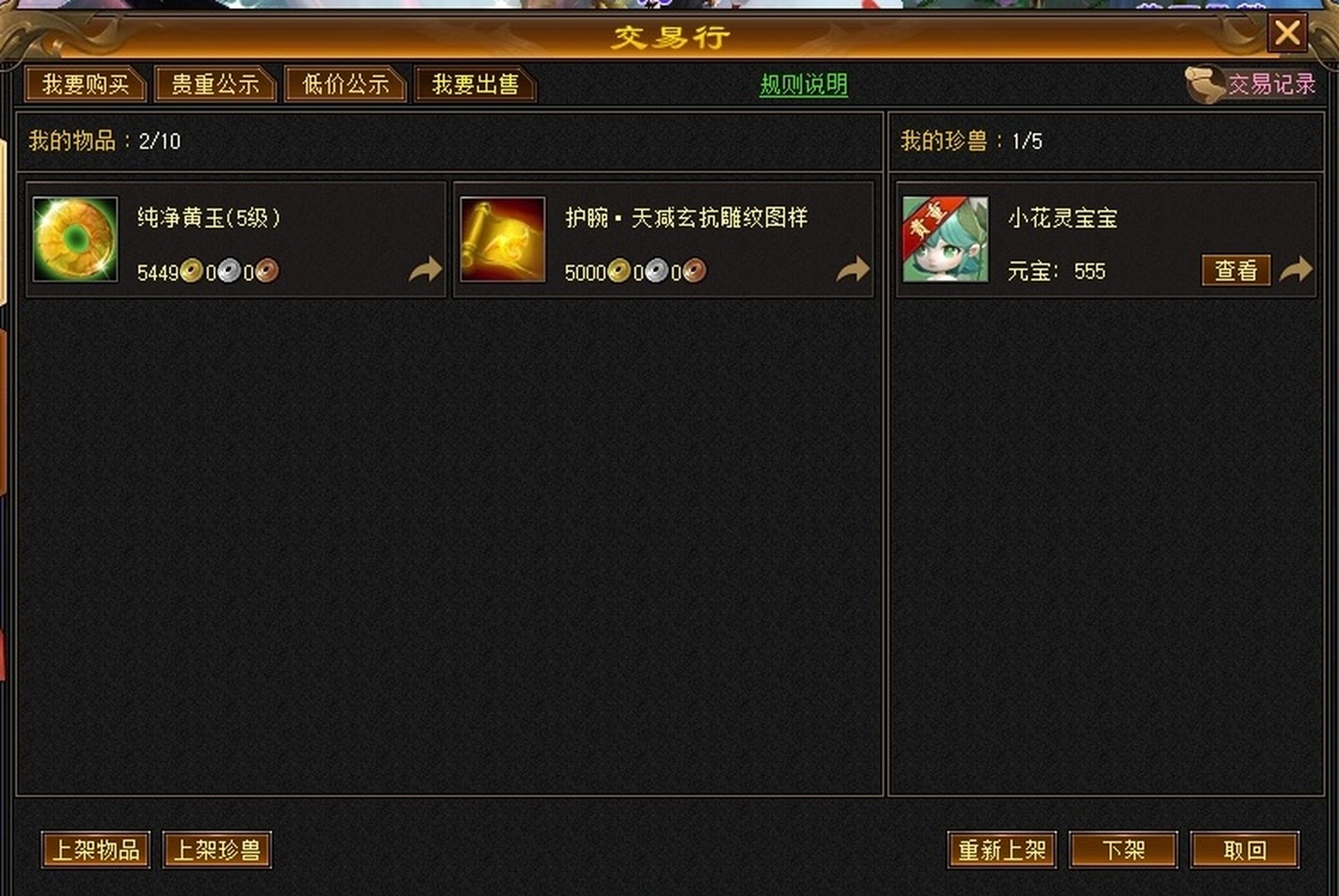Click the 护腕 pattern scroll icon
The height and width of the screenshot is (896, 1339).
pyautogui.click(x=503, y=240)
